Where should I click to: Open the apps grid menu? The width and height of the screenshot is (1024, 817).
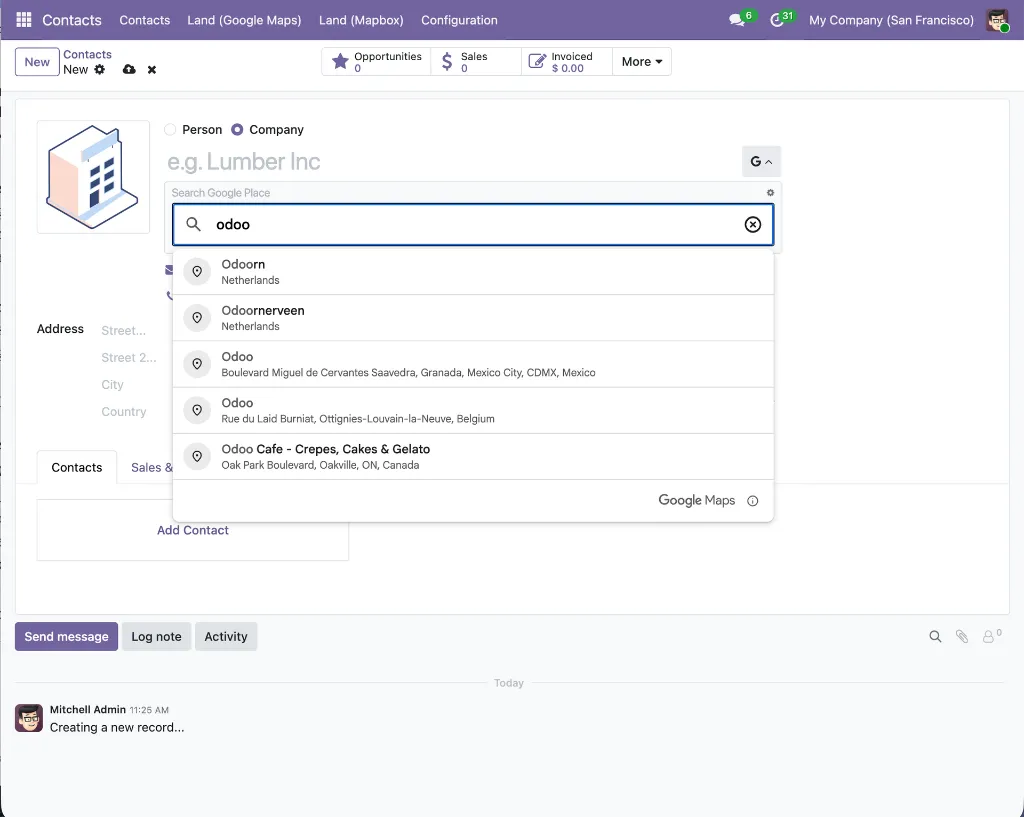tap(24, 20)
